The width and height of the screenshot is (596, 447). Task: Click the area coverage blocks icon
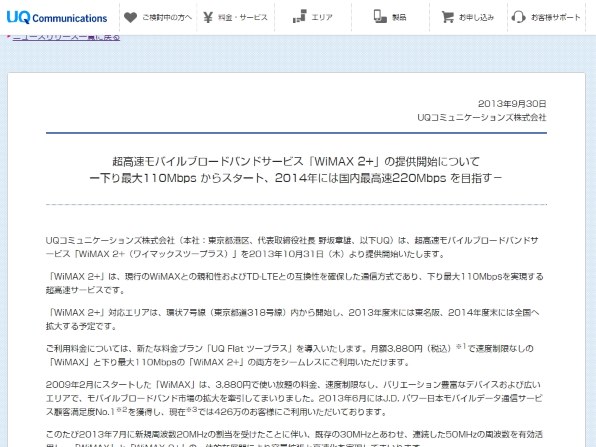pos(300,16)
